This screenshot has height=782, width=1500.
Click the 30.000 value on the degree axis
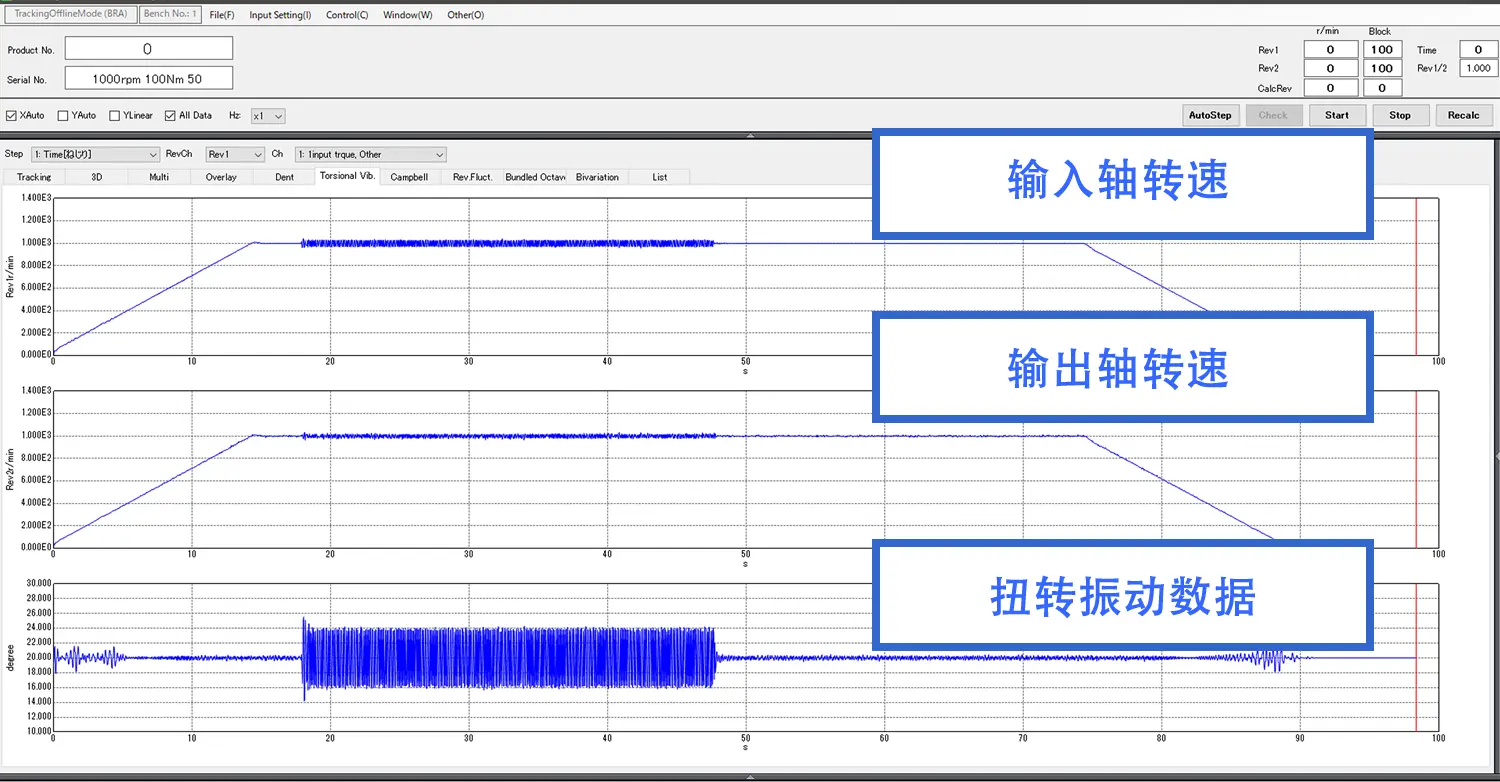38,583
